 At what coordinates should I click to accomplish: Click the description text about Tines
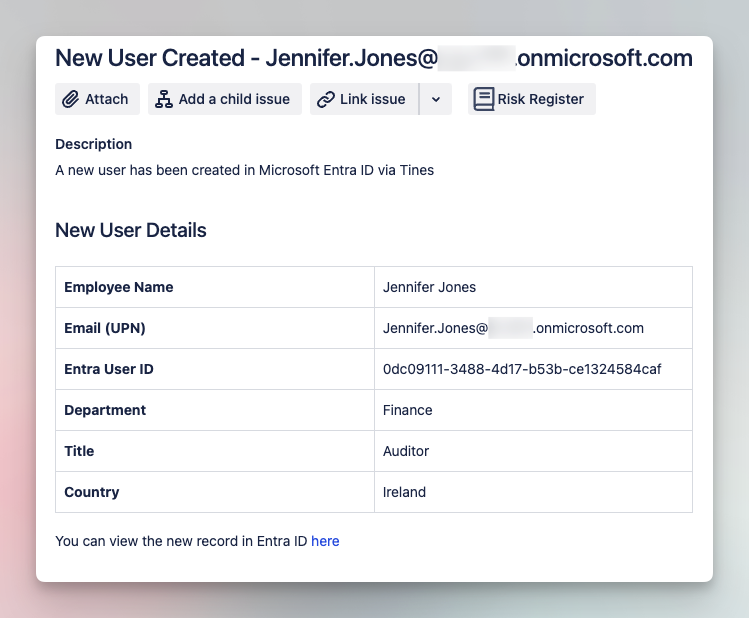click(245, 170)
